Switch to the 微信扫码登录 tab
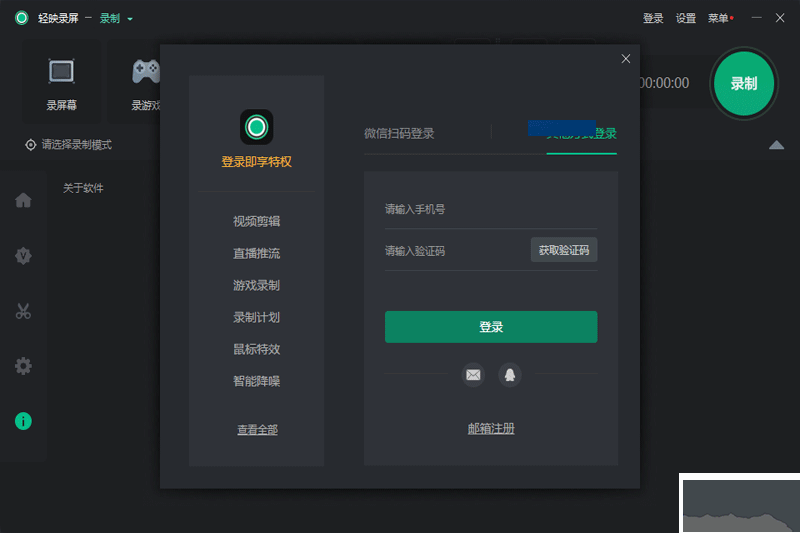Viewport: 800px width, 533px height. pos(399,134)
